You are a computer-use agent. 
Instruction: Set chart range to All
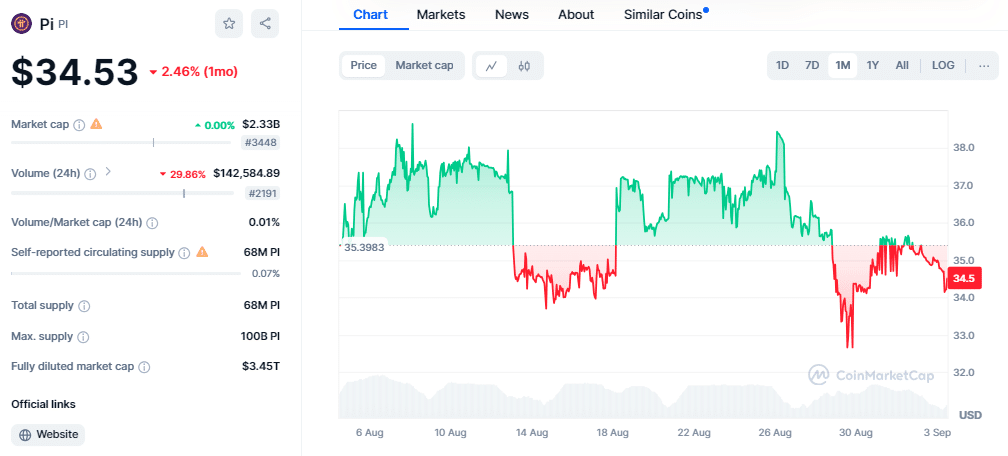[x=902, y=66]
